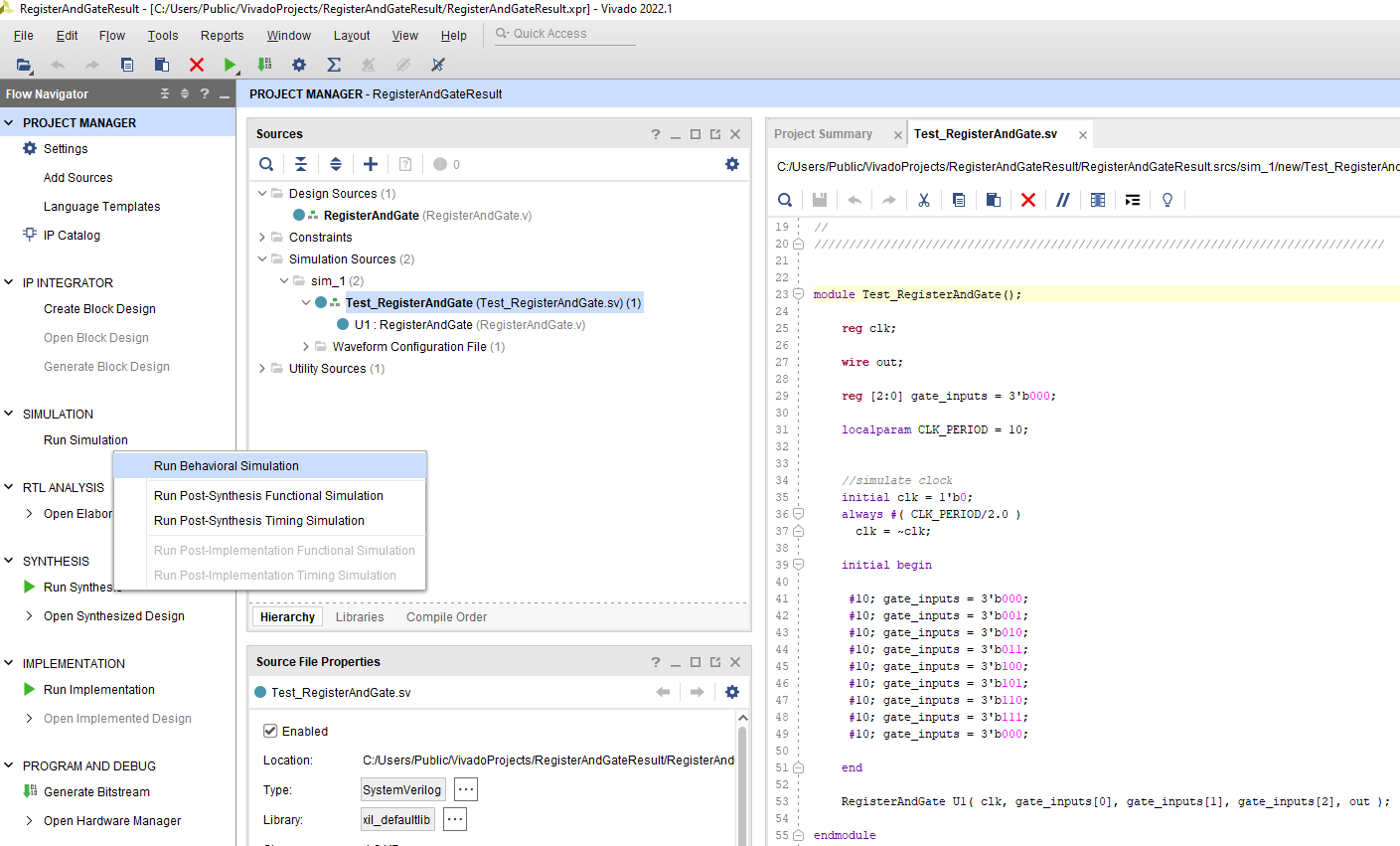Click indent icon in editor toolbar

pos(1133,200)
